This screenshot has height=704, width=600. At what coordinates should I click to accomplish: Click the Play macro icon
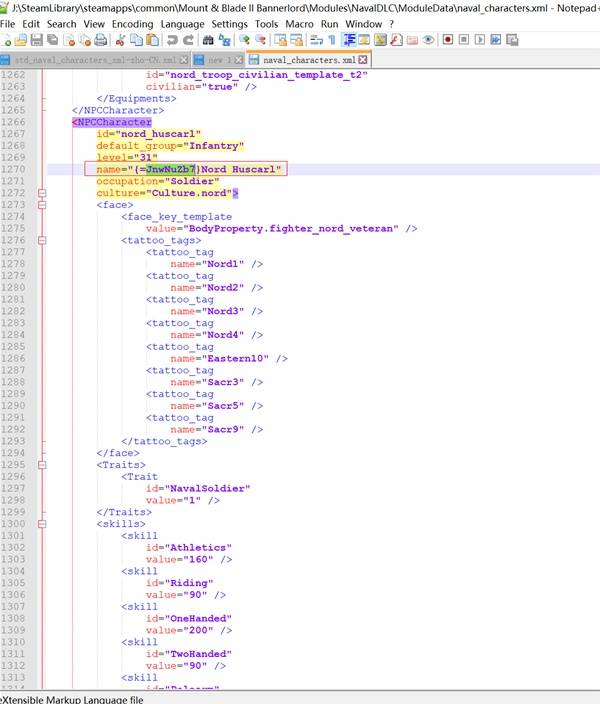[x=482, y=40]
